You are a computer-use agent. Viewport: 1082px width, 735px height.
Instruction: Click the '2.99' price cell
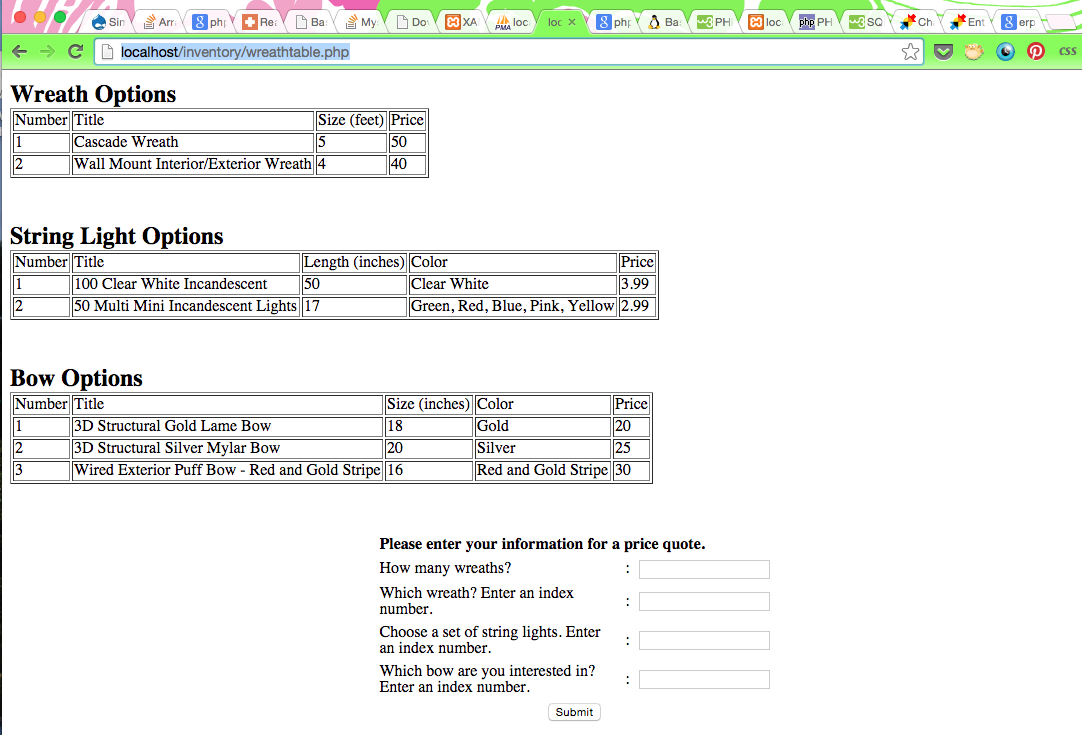click(x=636, y=306)
